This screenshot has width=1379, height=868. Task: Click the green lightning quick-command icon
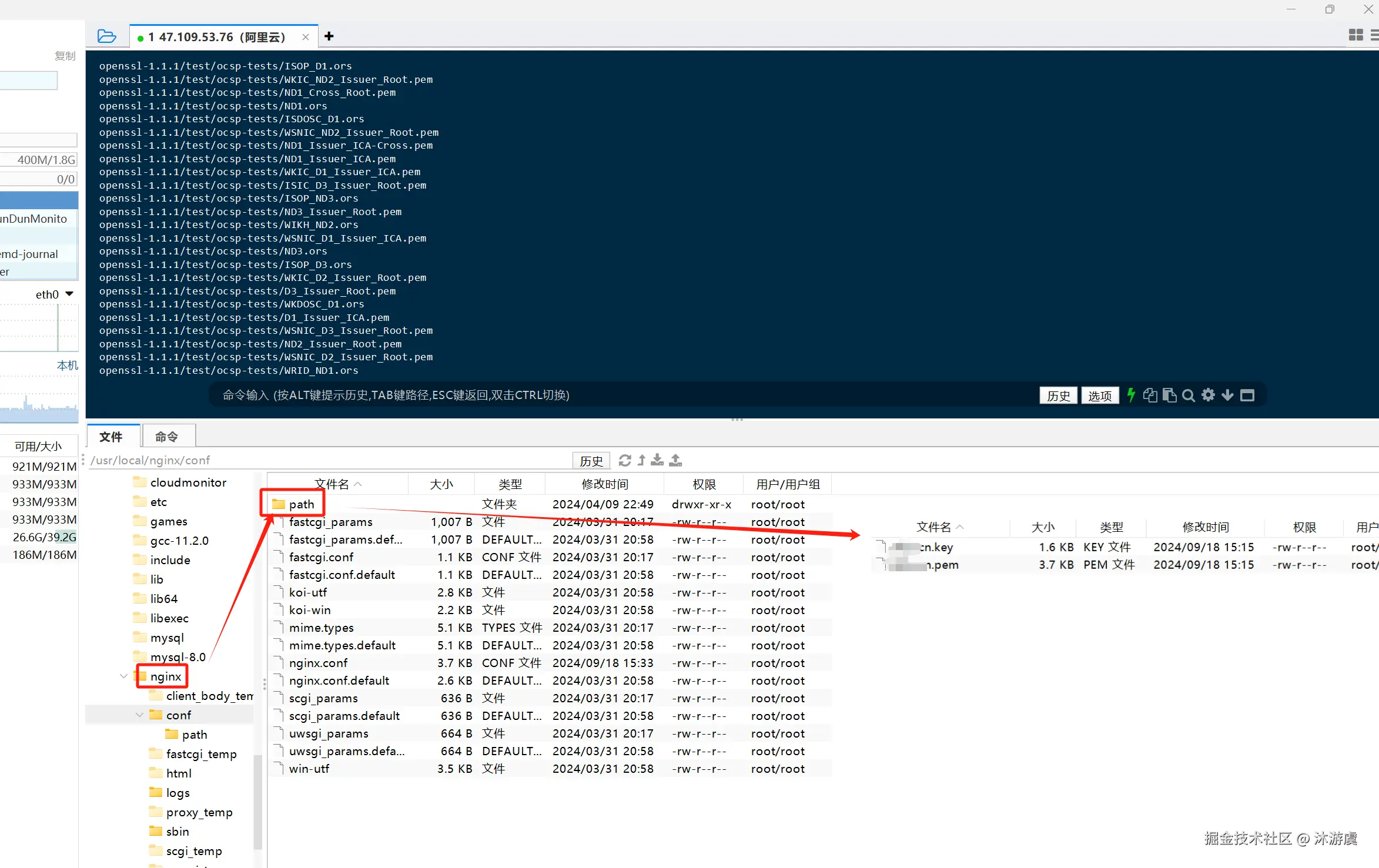[1130, 395]
